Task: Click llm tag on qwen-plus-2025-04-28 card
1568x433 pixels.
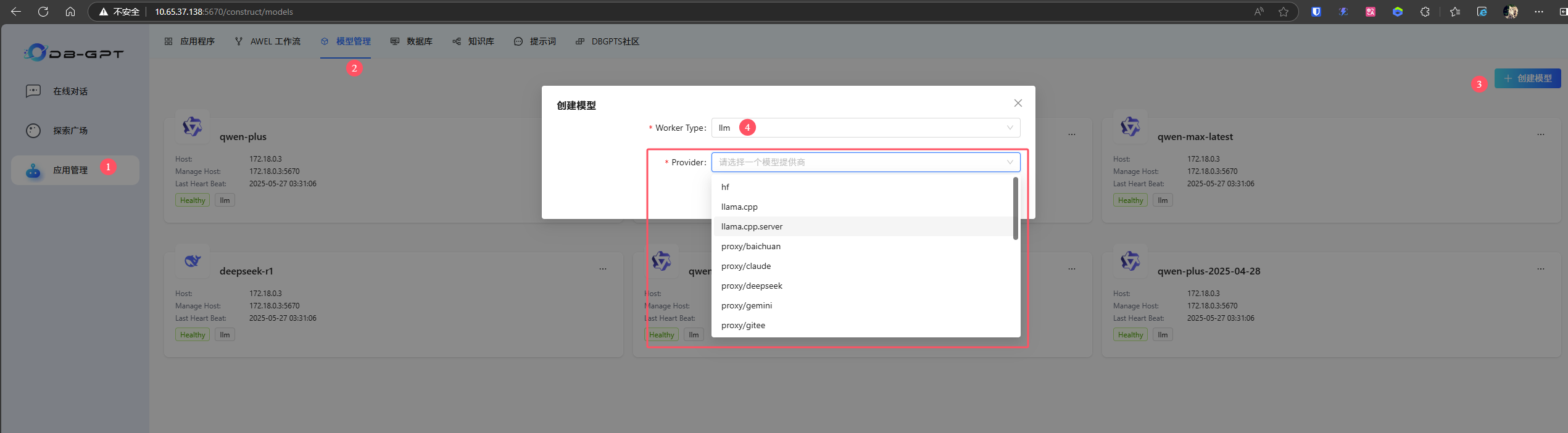Action: [1163, 335]
